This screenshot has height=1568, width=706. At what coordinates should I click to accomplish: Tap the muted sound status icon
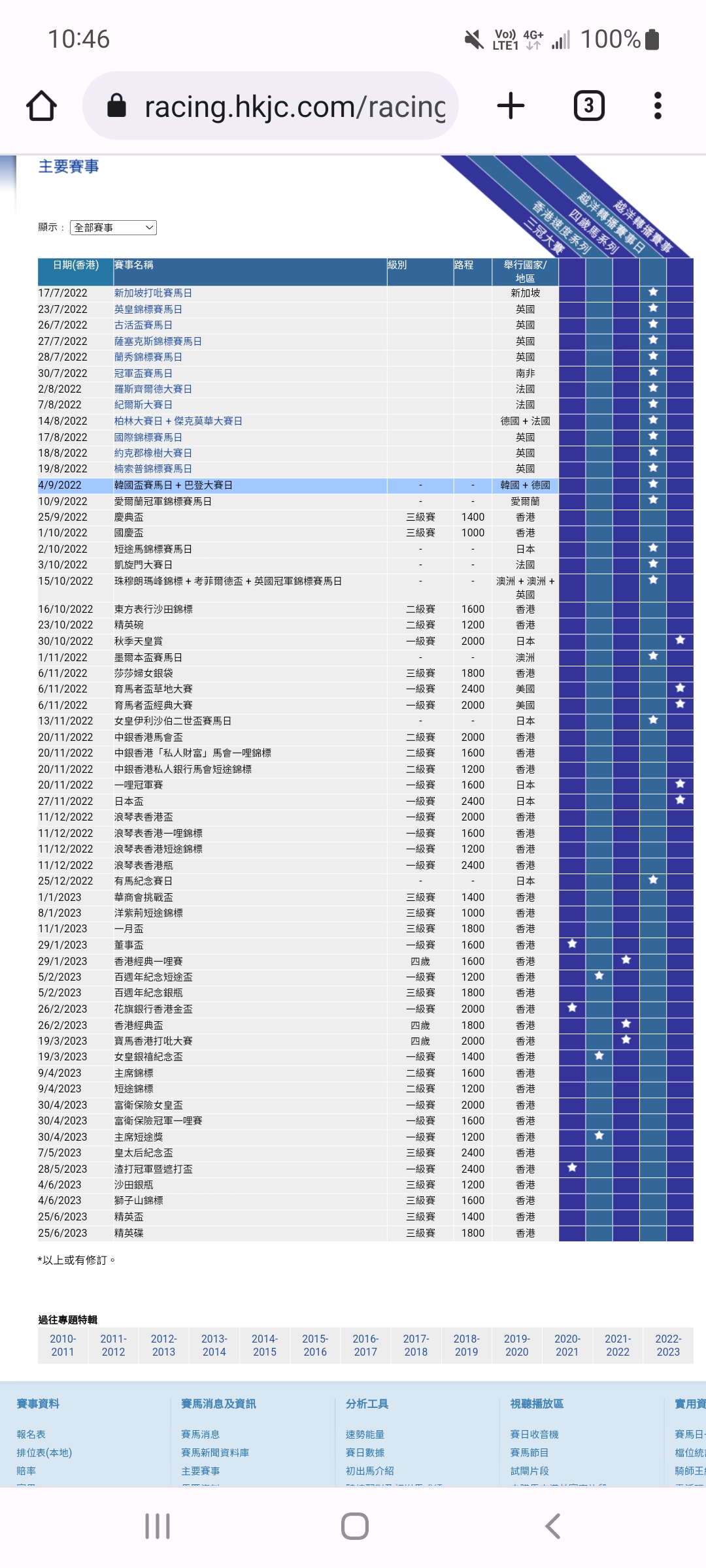(474, 39)
